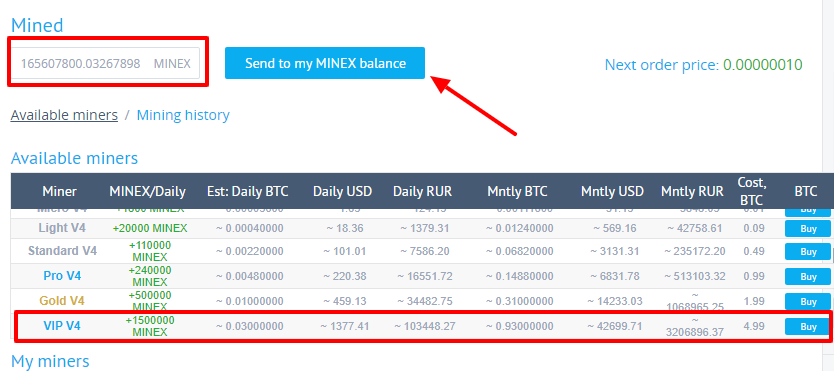Open the Gold V4 miner link

[x=62, y=301]
